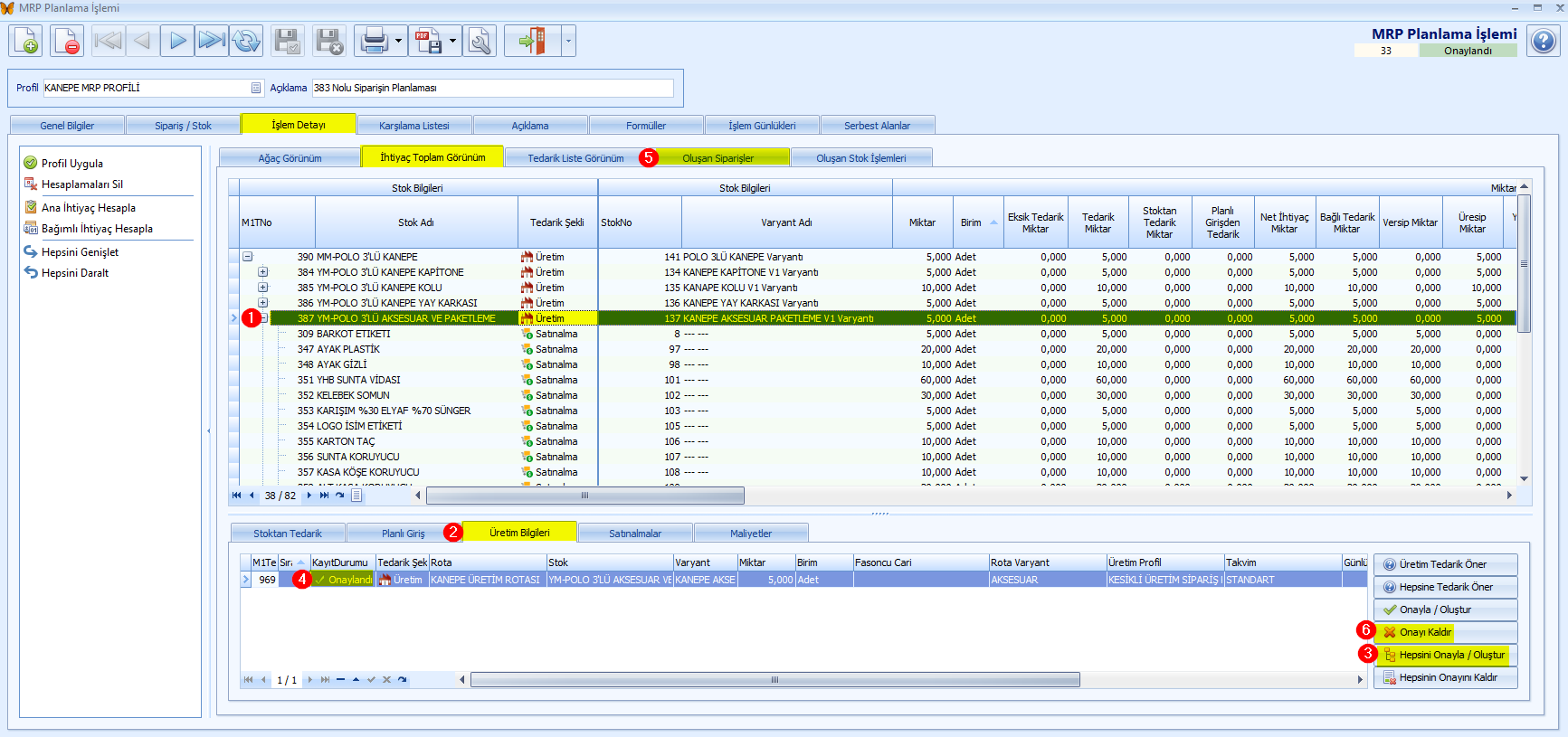Click first-page arrow in upper grid navigator
Screen dimensions: 1568x737
point(237,496)
